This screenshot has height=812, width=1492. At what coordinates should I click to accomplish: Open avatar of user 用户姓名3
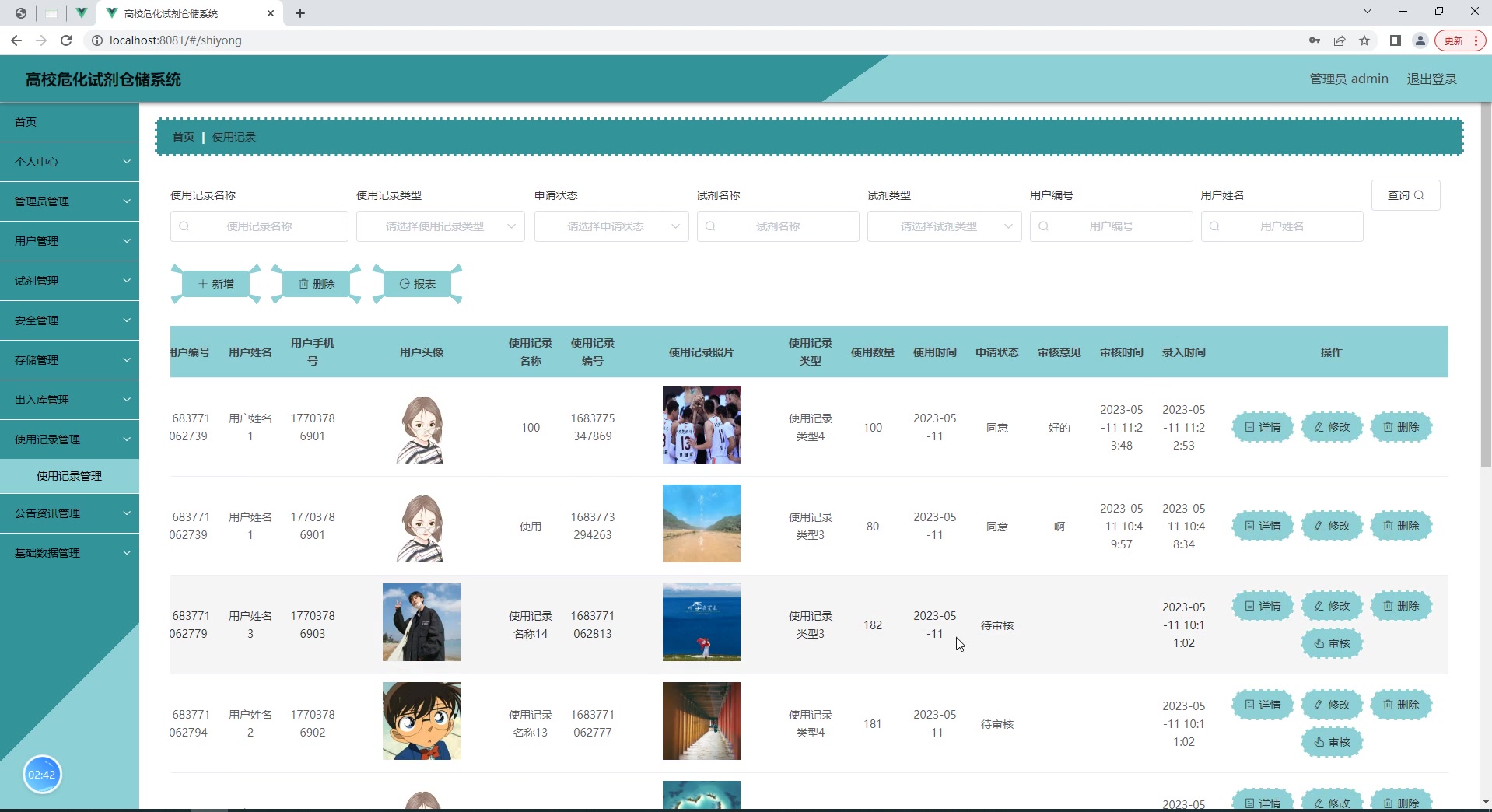click(x=422, y=622)
